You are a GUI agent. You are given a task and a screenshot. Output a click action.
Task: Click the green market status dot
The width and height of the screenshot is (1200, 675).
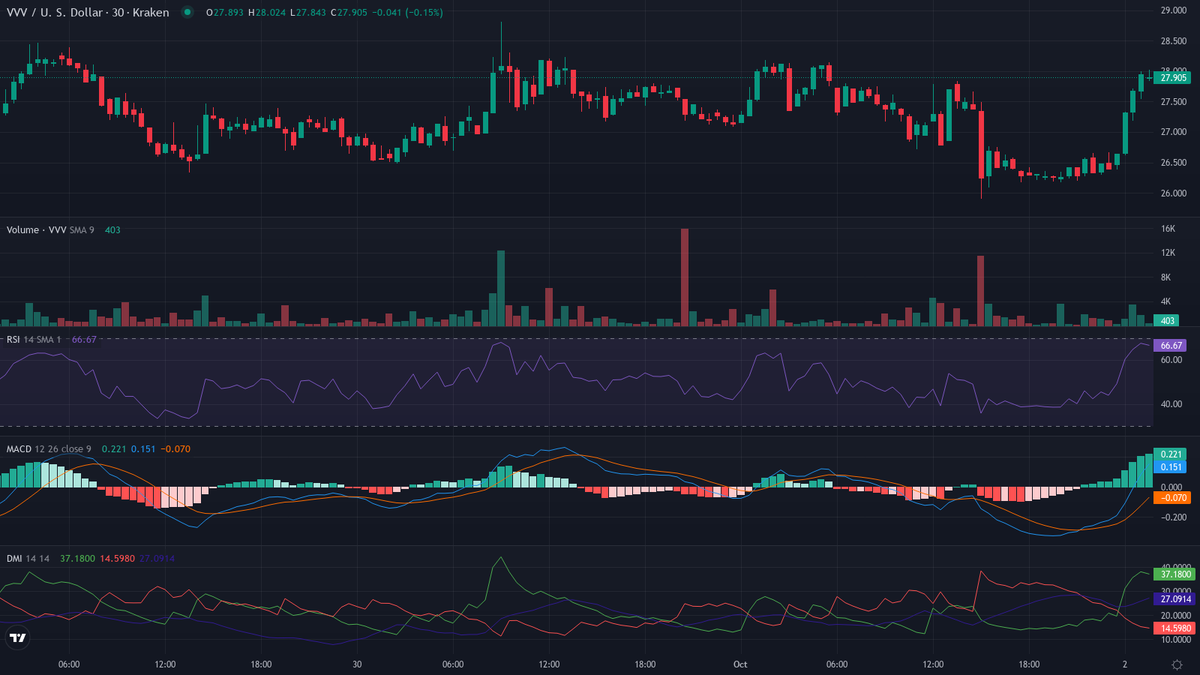tap(186, 13)
